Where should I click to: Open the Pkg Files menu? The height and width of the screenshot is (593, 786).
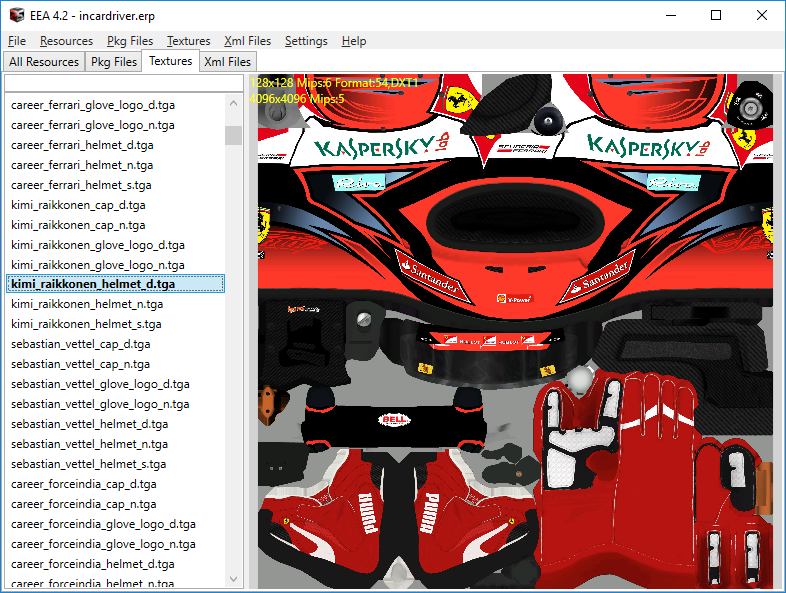coord(130,41)
